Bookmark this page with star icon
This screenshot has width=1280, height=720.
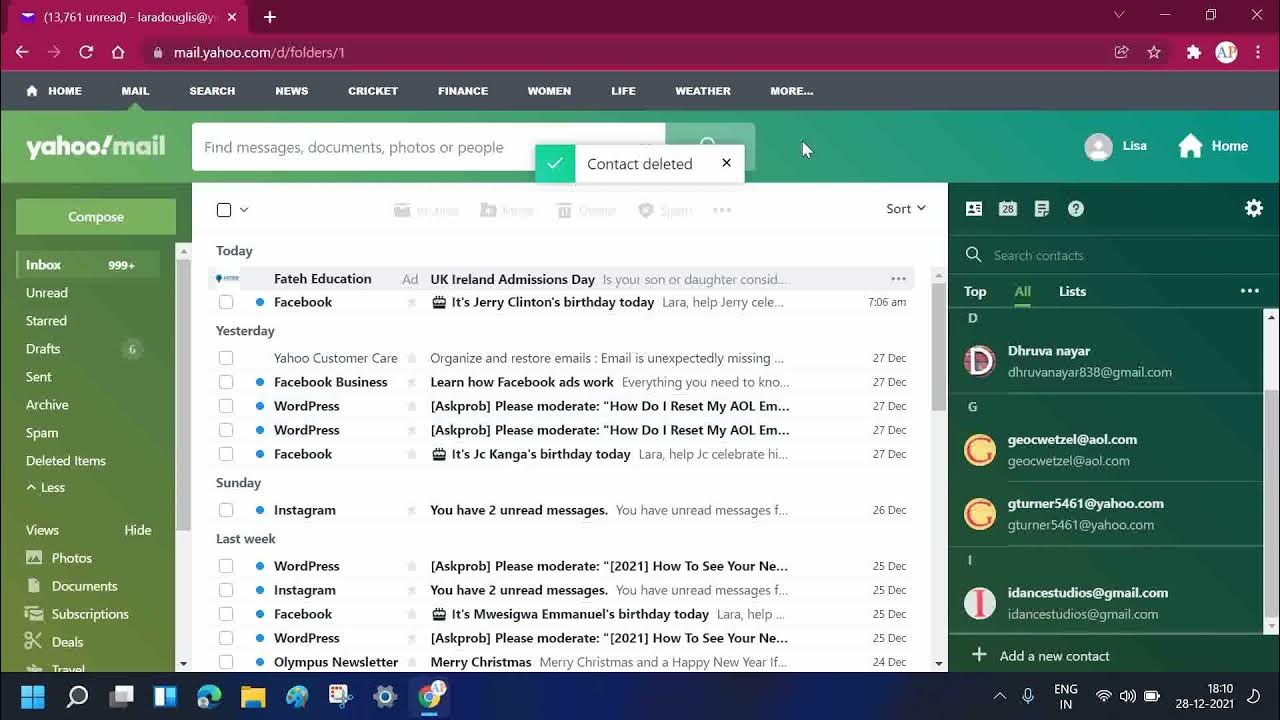[1154, 52]
